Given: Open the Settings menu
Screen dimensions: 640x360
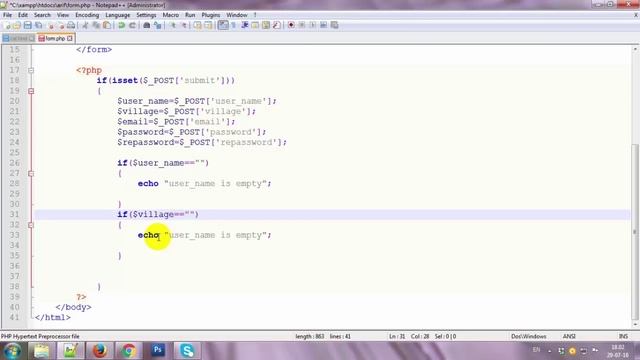Looking at the screenshot, I should click(146, 15).
